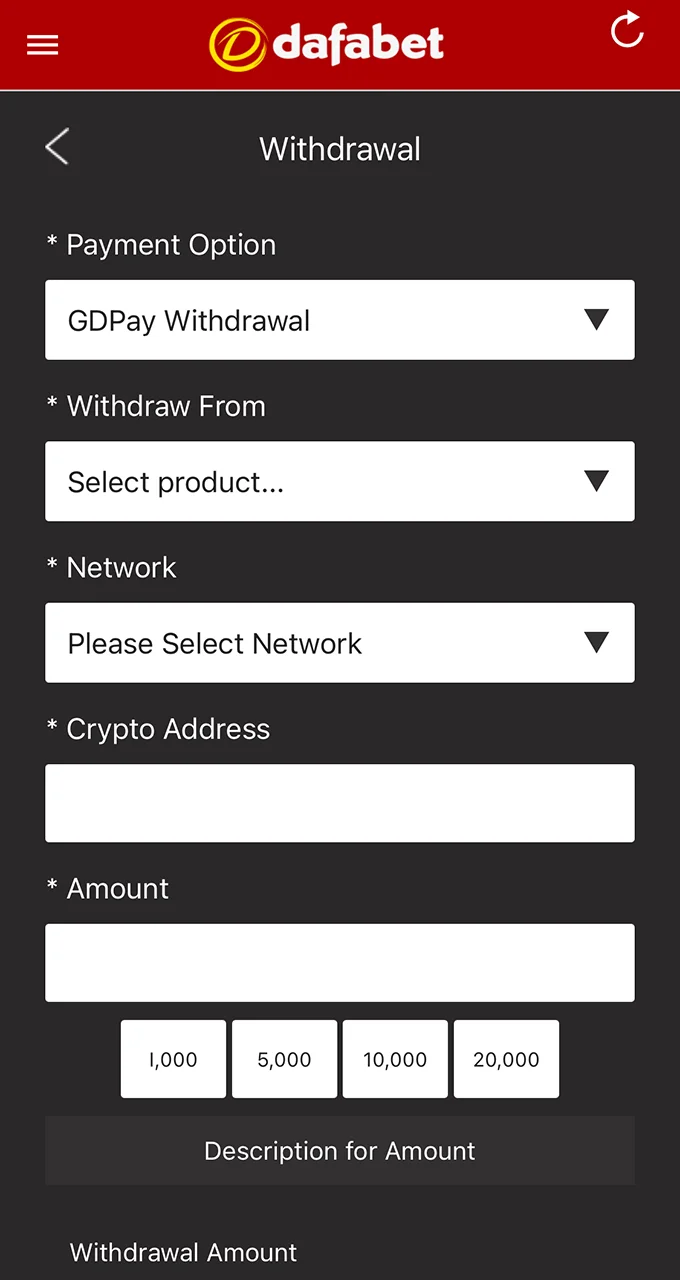
Task: Click the Withdrawal page title
Action: tap(340, 150)
